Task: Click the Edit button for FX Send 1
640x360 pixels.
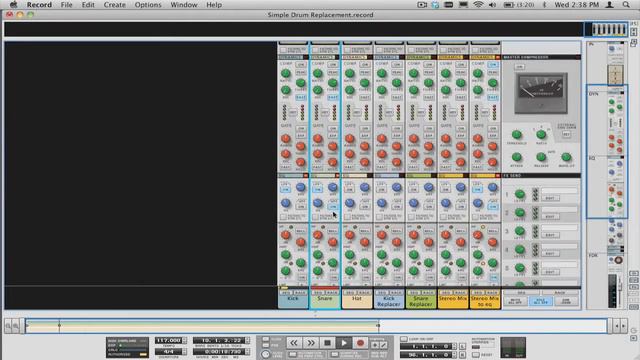Action: tap(550, 198)
